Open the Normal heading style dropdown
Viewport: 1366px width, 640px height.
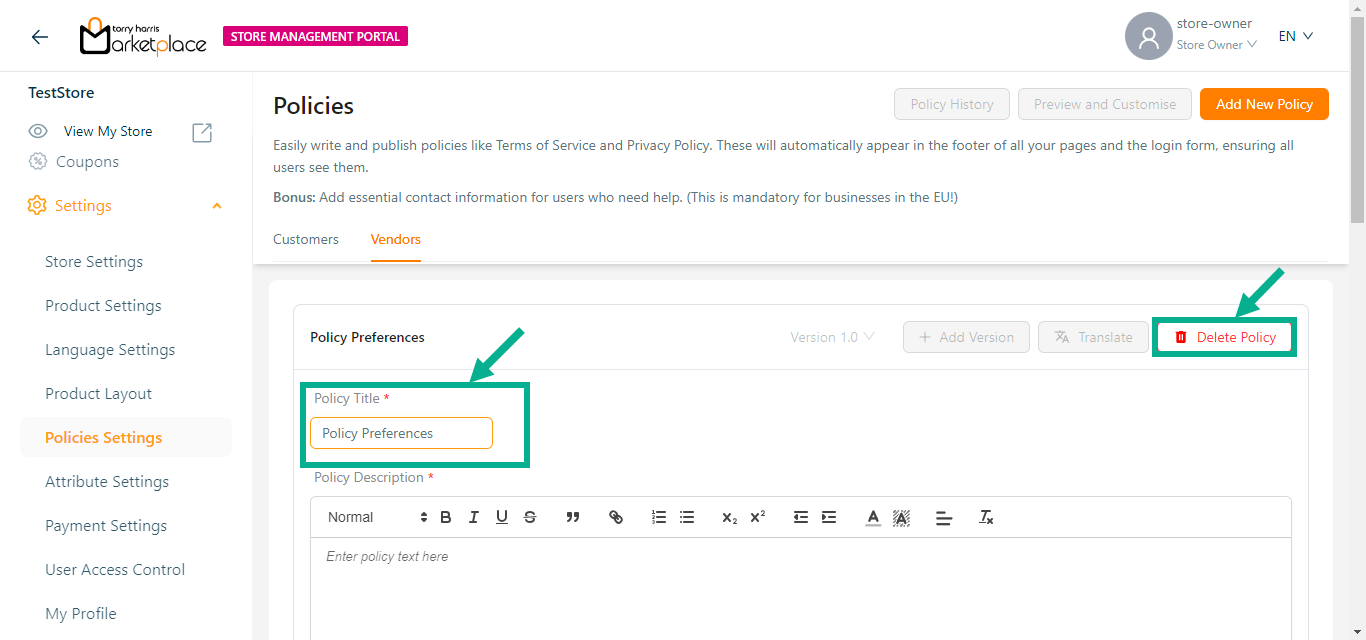377,517
